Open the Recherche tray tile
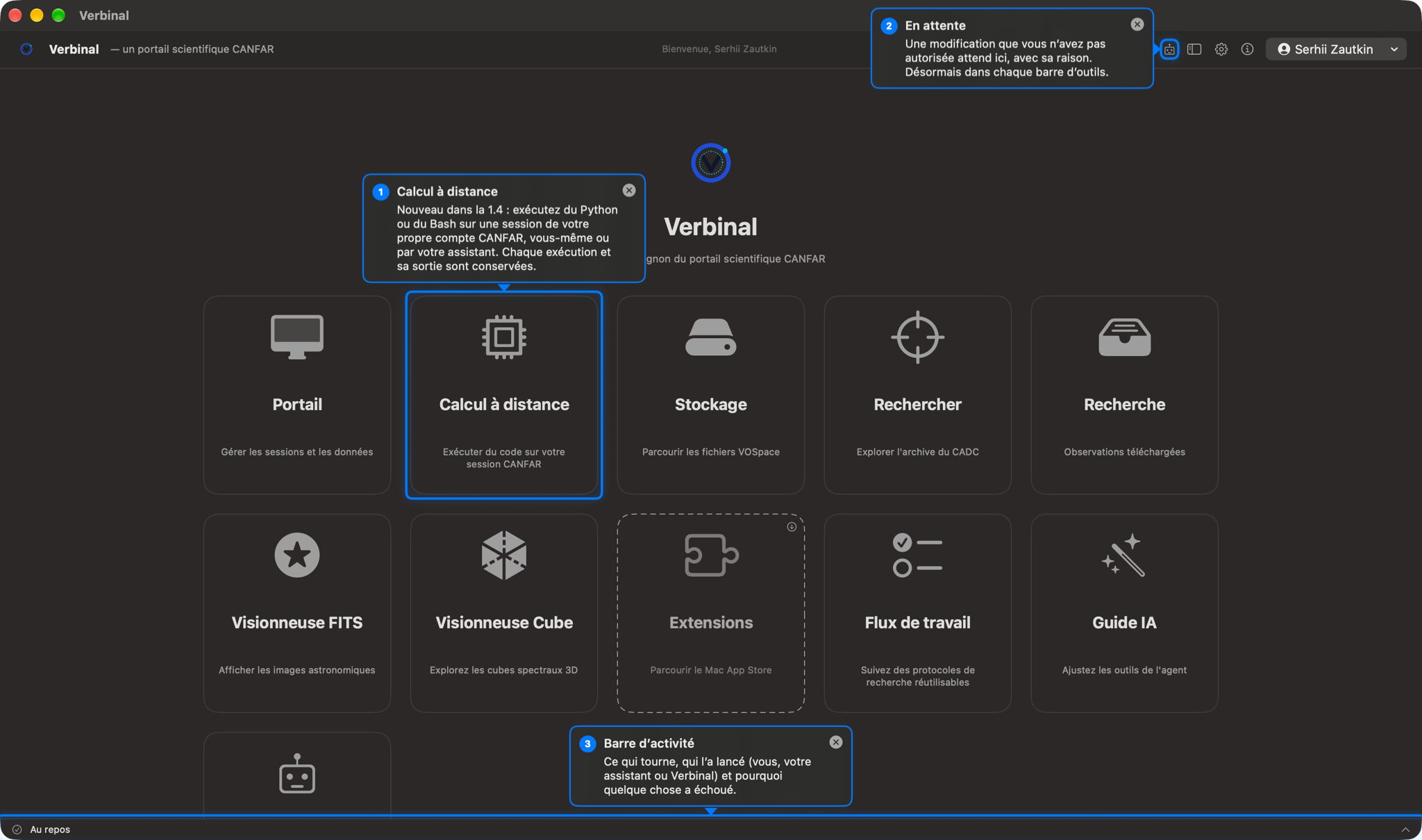The image size is (1422, 840). click(x=1124, y=395)
